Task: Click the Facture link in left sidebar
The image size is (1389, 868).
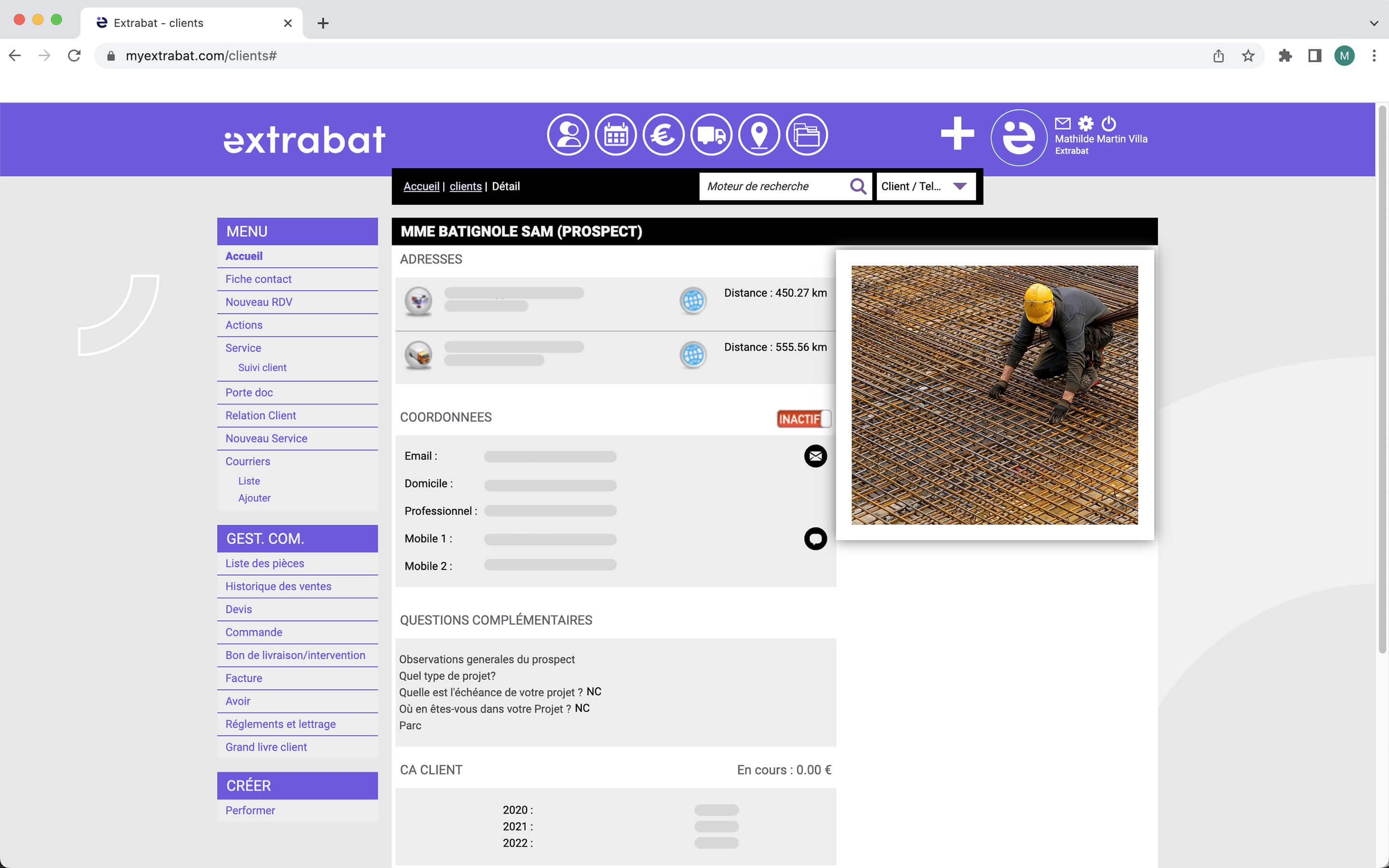Action: (x=243, y=677)
